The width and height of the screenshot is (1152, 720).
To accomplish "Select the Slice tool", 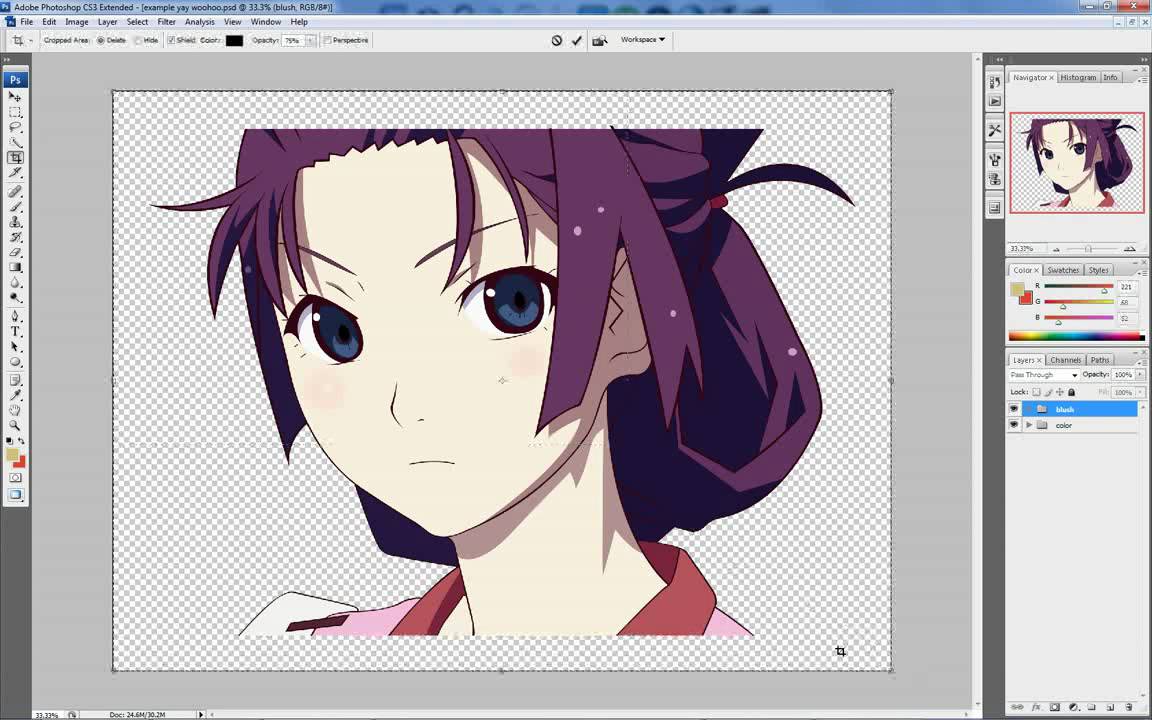I will pos(15,173).
